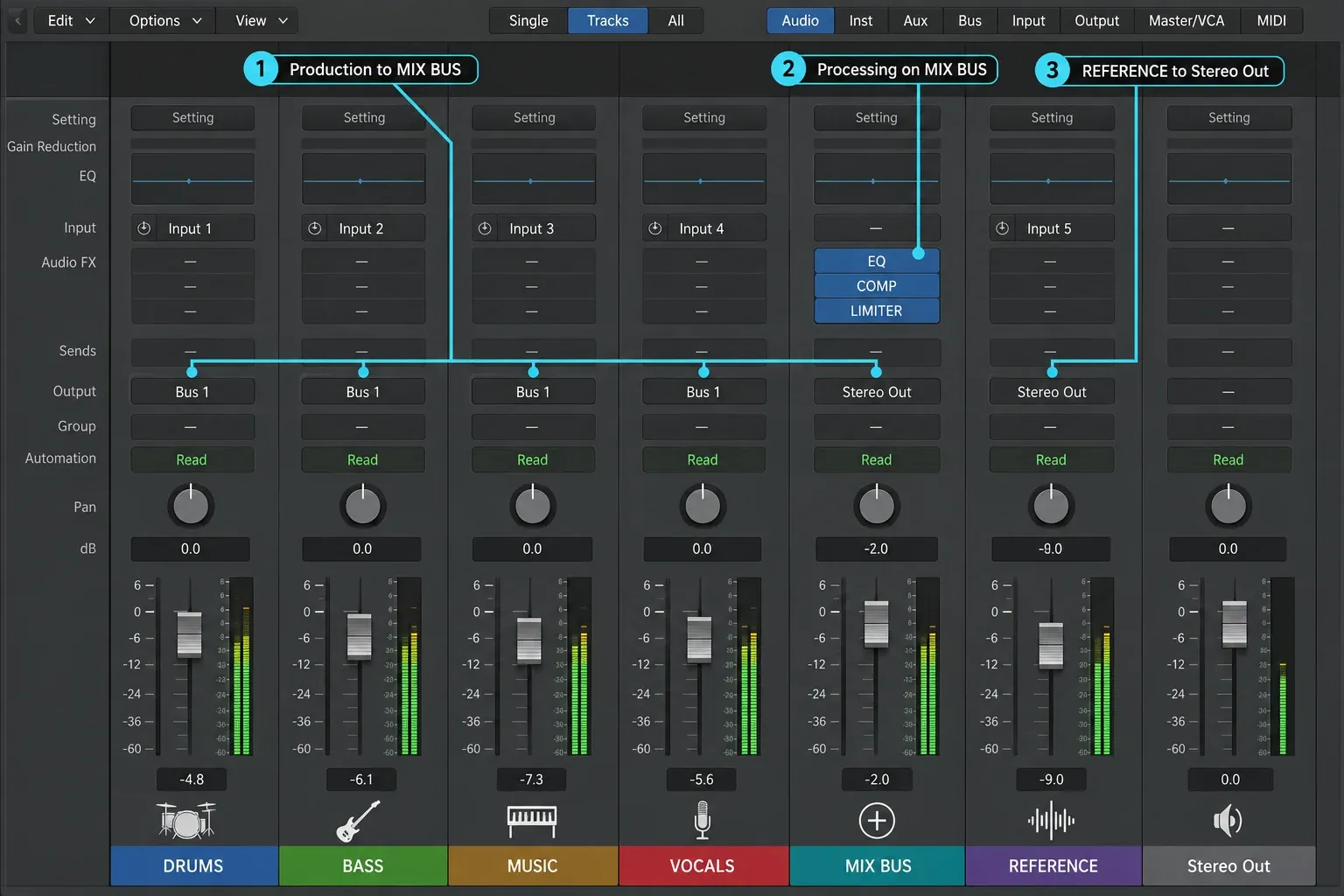Image resolution: width=1344 pixels, height=896 pixels.
Task: Click the MIX BUS dB field showing -2.0
Action: tap(876, 549)
